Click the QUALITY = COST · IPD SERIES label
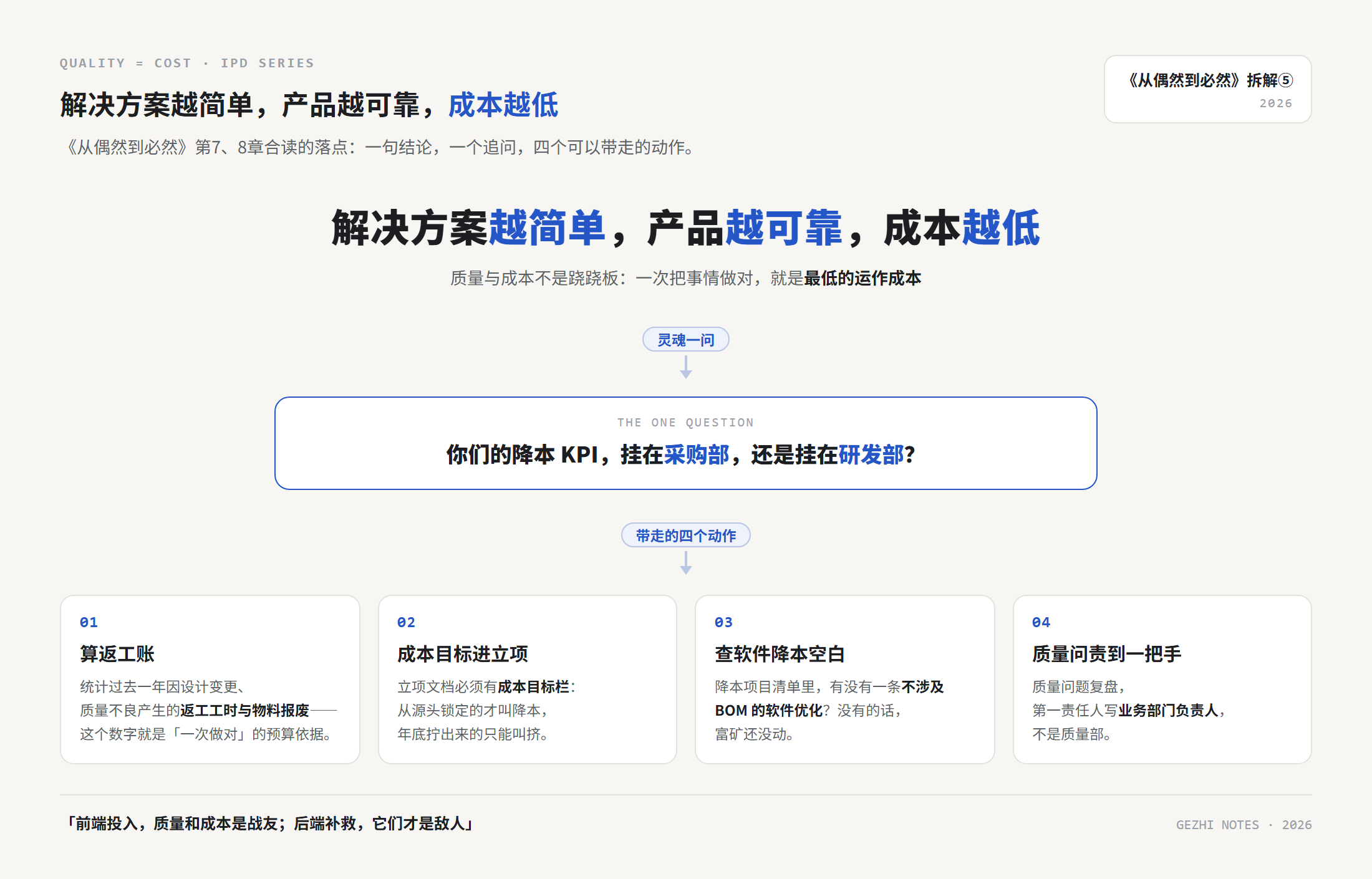 point(186,63)
